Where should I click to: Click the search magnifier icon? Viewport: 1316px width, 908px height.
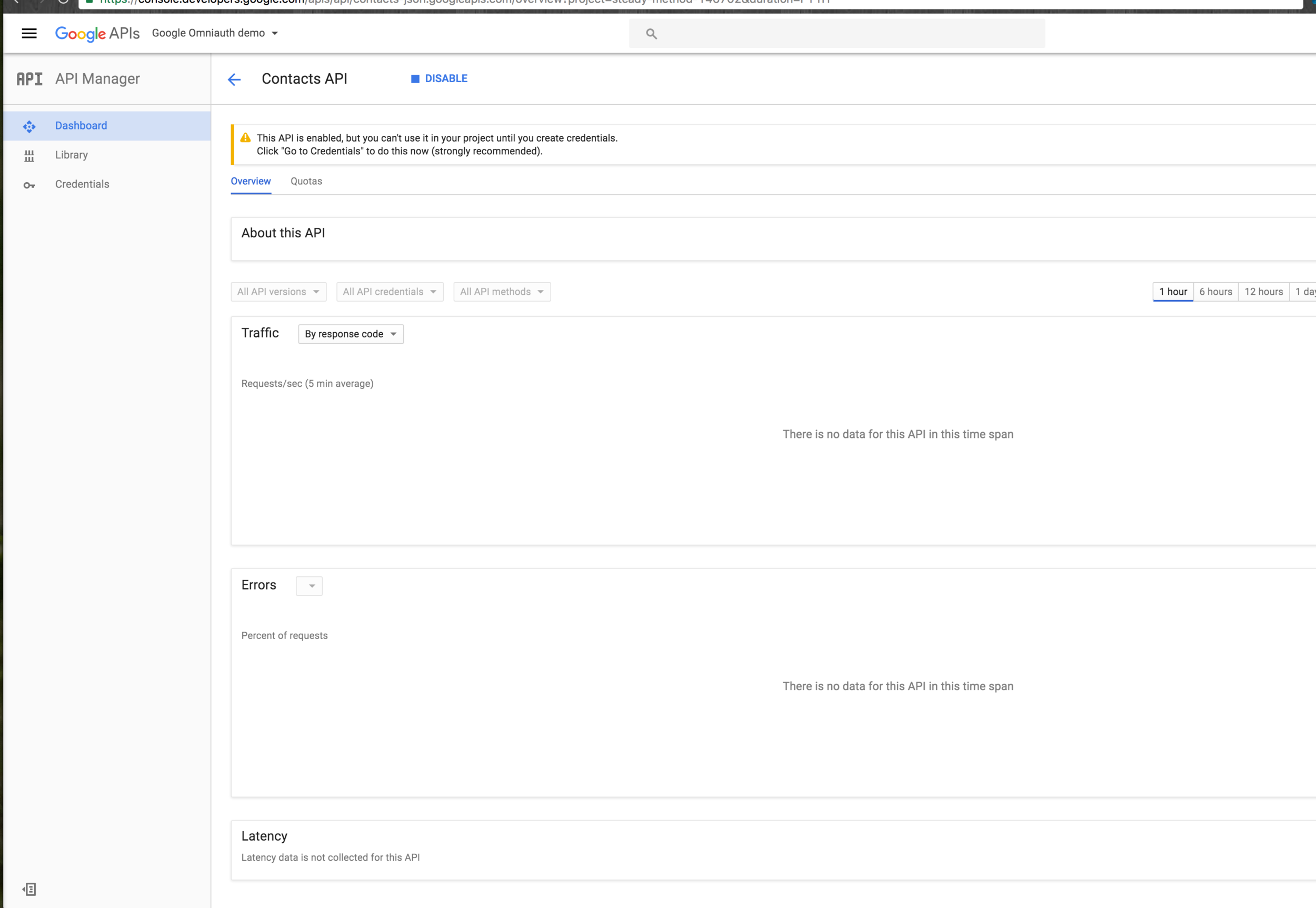[652, 34]
